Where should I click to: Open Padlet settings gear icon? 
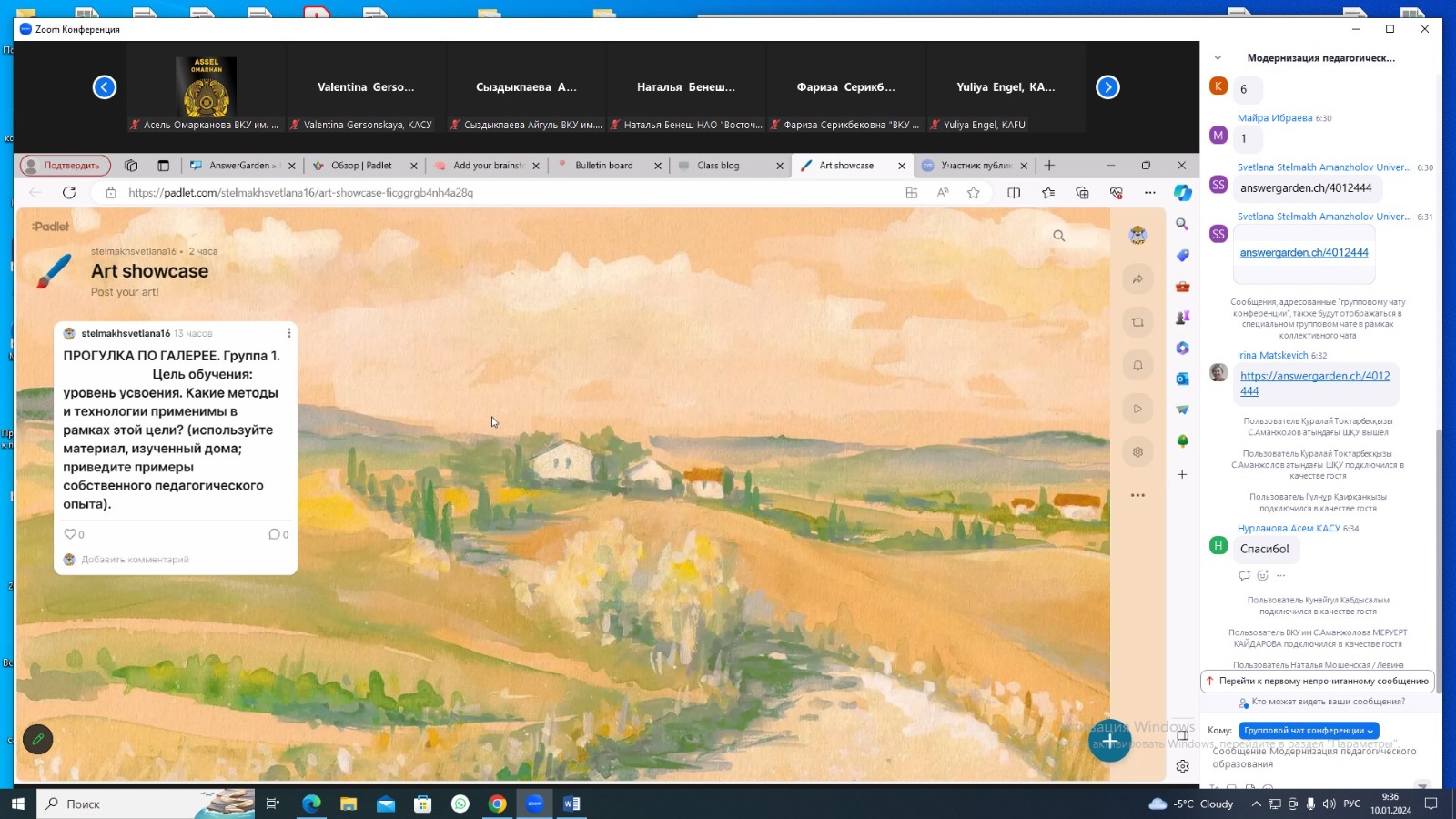pos(1137,452)
